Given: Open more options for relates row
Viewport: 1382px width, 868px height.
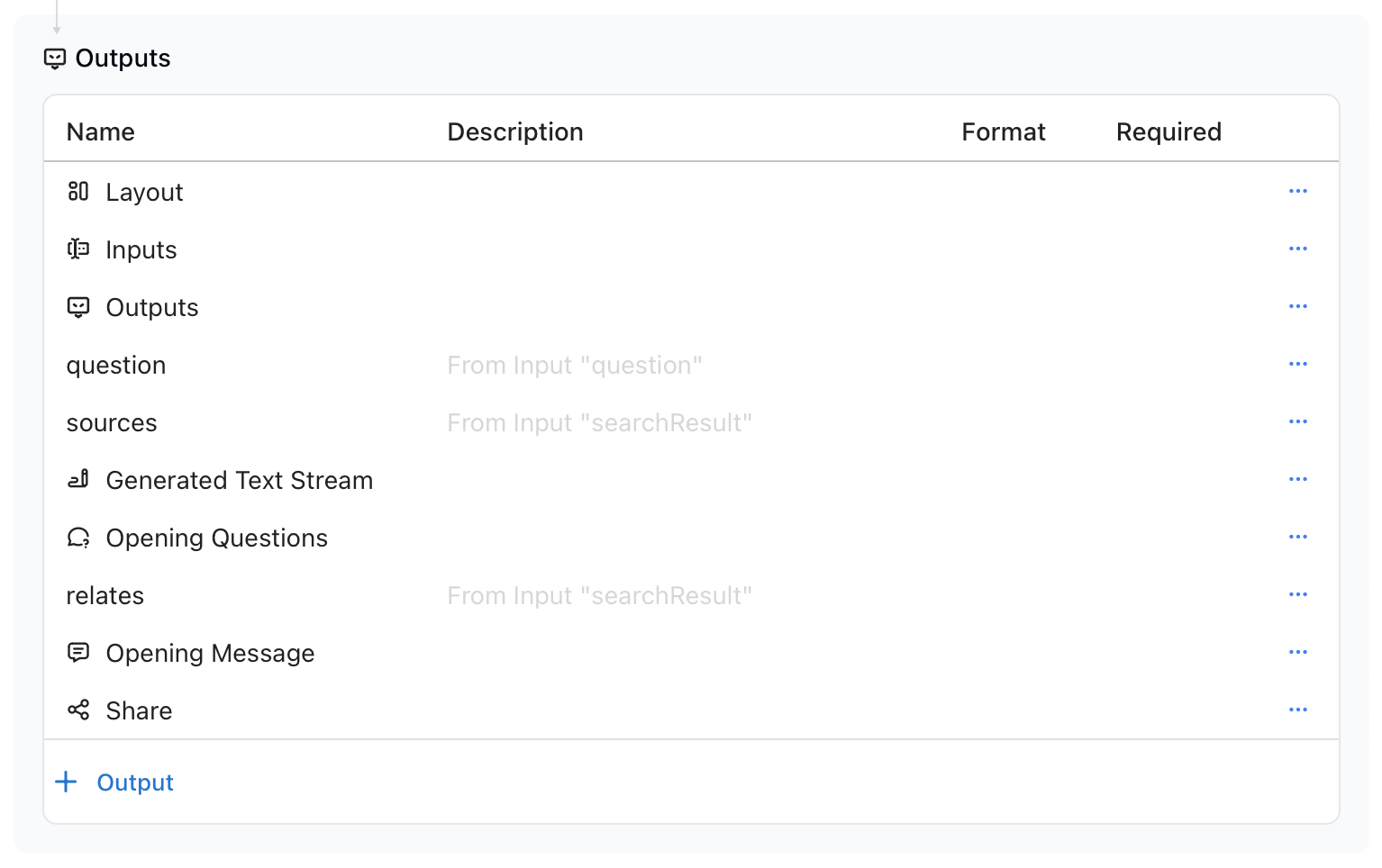Looking at the screenshot, I should tap(1297, 594).
